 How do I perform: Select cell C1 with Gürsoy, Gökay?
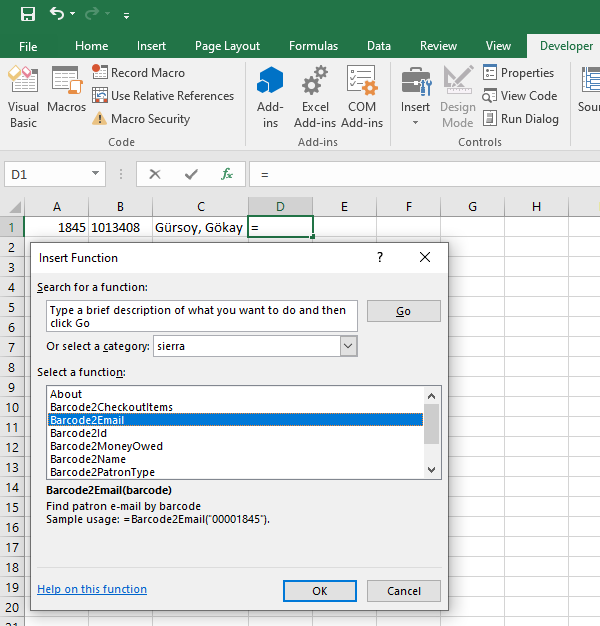pos(200,227)
